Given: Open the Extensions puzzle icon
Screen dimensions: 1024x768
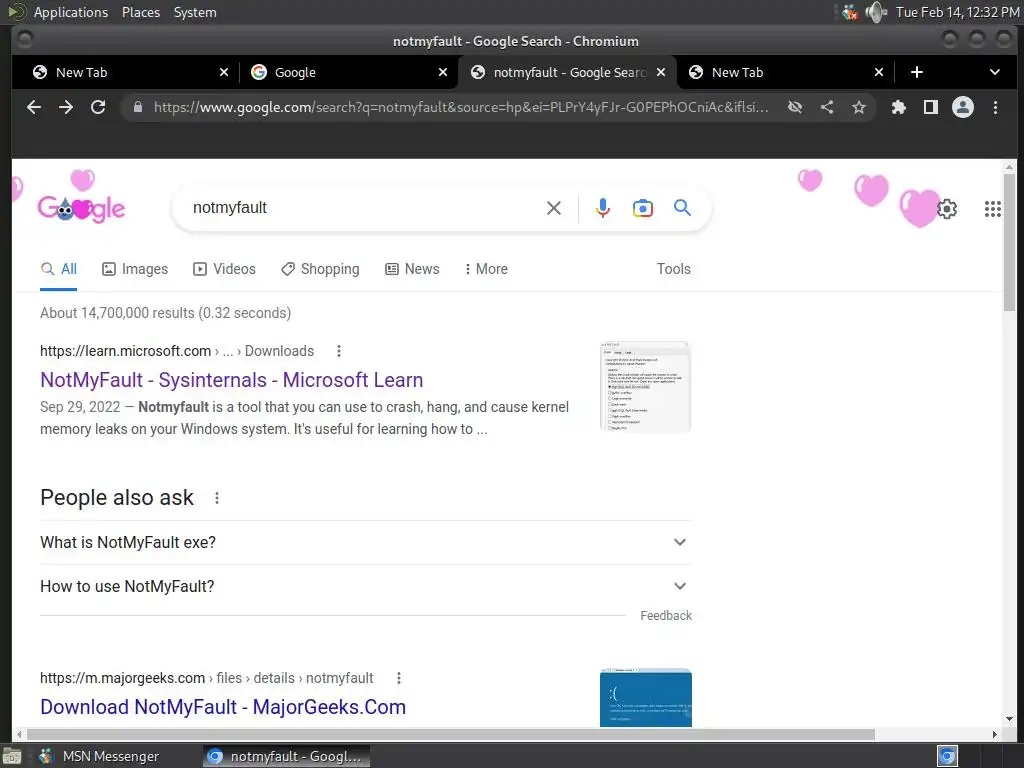Looking at the screenshot, I should [x=899, y=107].
